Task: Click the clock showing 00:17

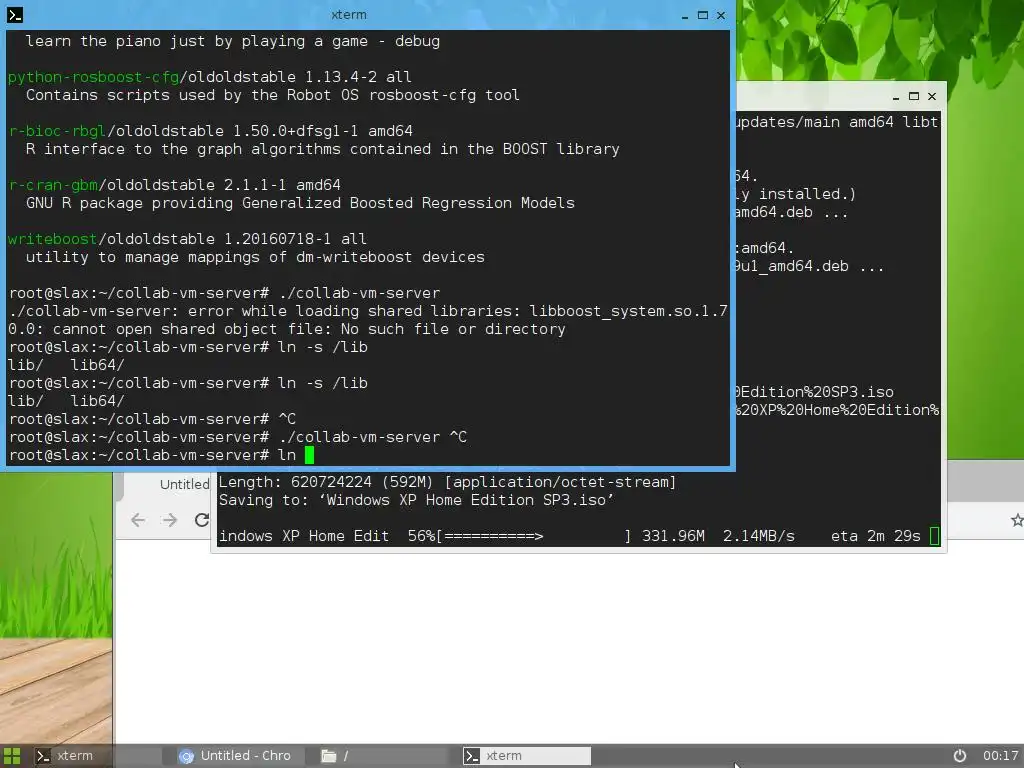Action: [1000, 756]
